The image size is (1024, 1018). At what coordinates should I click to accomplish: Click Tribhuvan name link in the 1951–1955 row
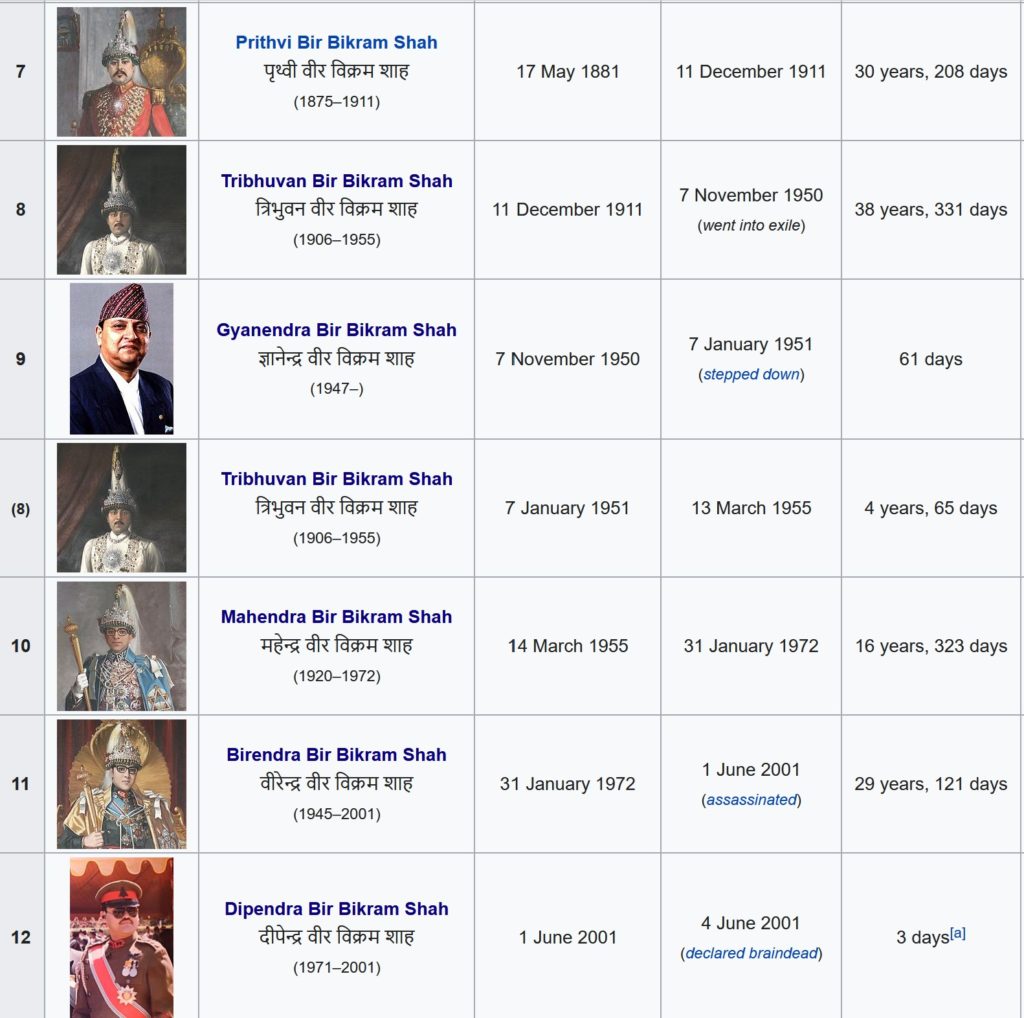(336, 479)
